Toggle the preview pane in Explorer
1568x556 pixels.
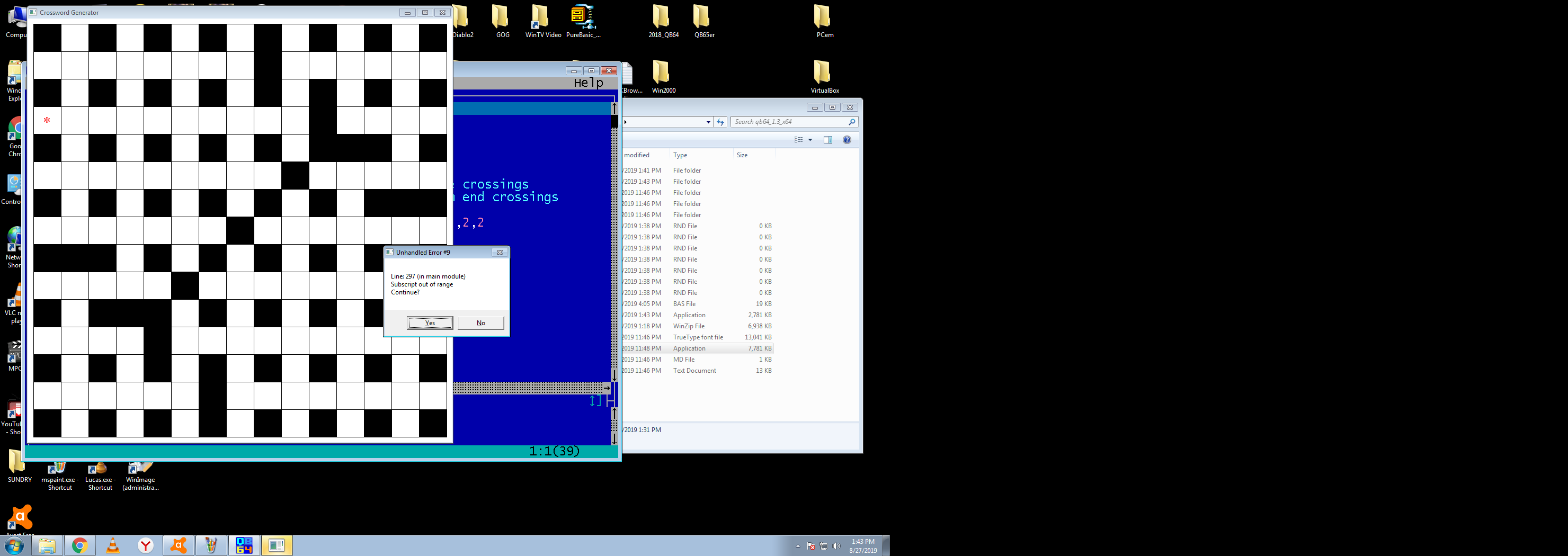[x=827, y=140]
